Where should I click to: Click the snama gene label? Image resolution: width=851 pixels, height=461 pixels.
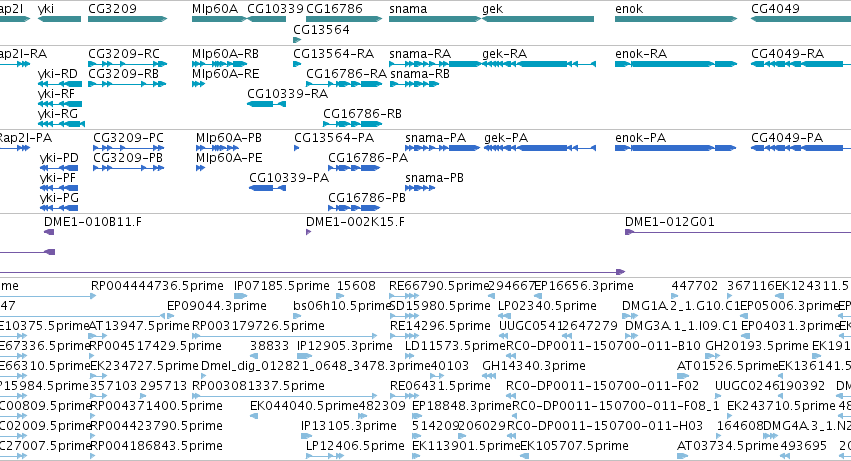[x=408, y=9]
